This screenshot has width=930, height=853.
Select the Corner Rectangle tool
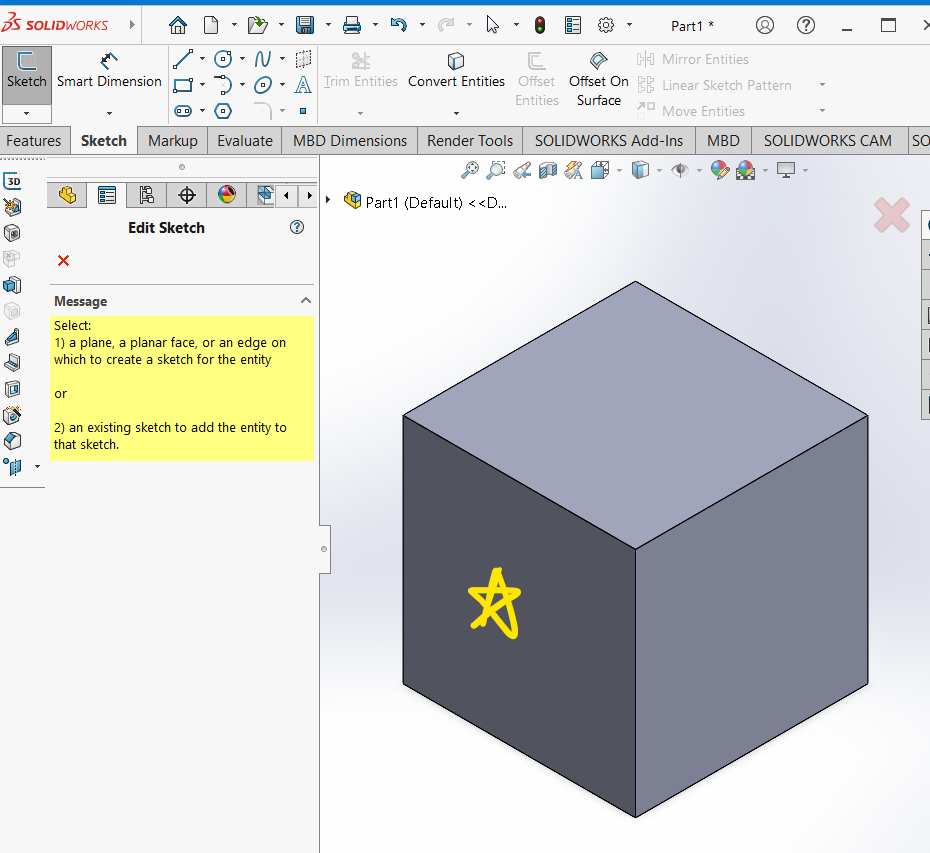coord(183,85)
